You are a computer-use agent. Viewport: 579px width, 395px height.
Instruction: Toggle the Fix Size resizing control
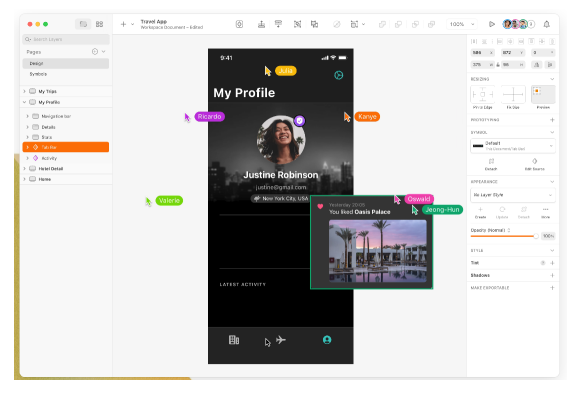click(x=513, y=95)
